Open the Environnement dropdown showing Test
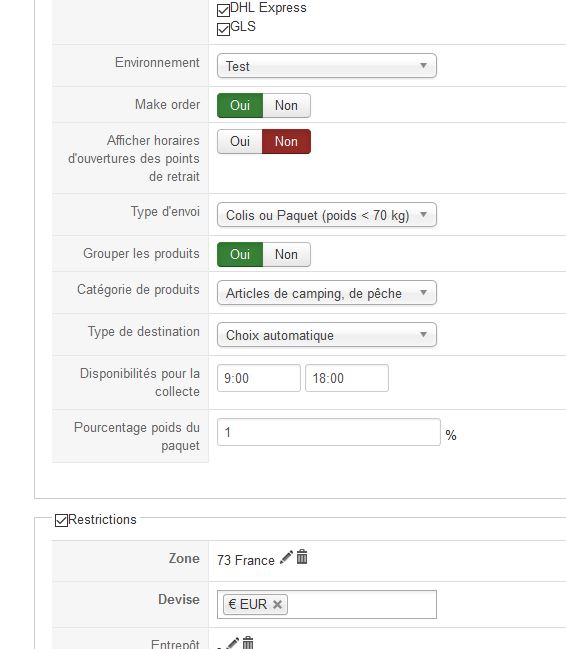566x649 pixels. [327, 66]
